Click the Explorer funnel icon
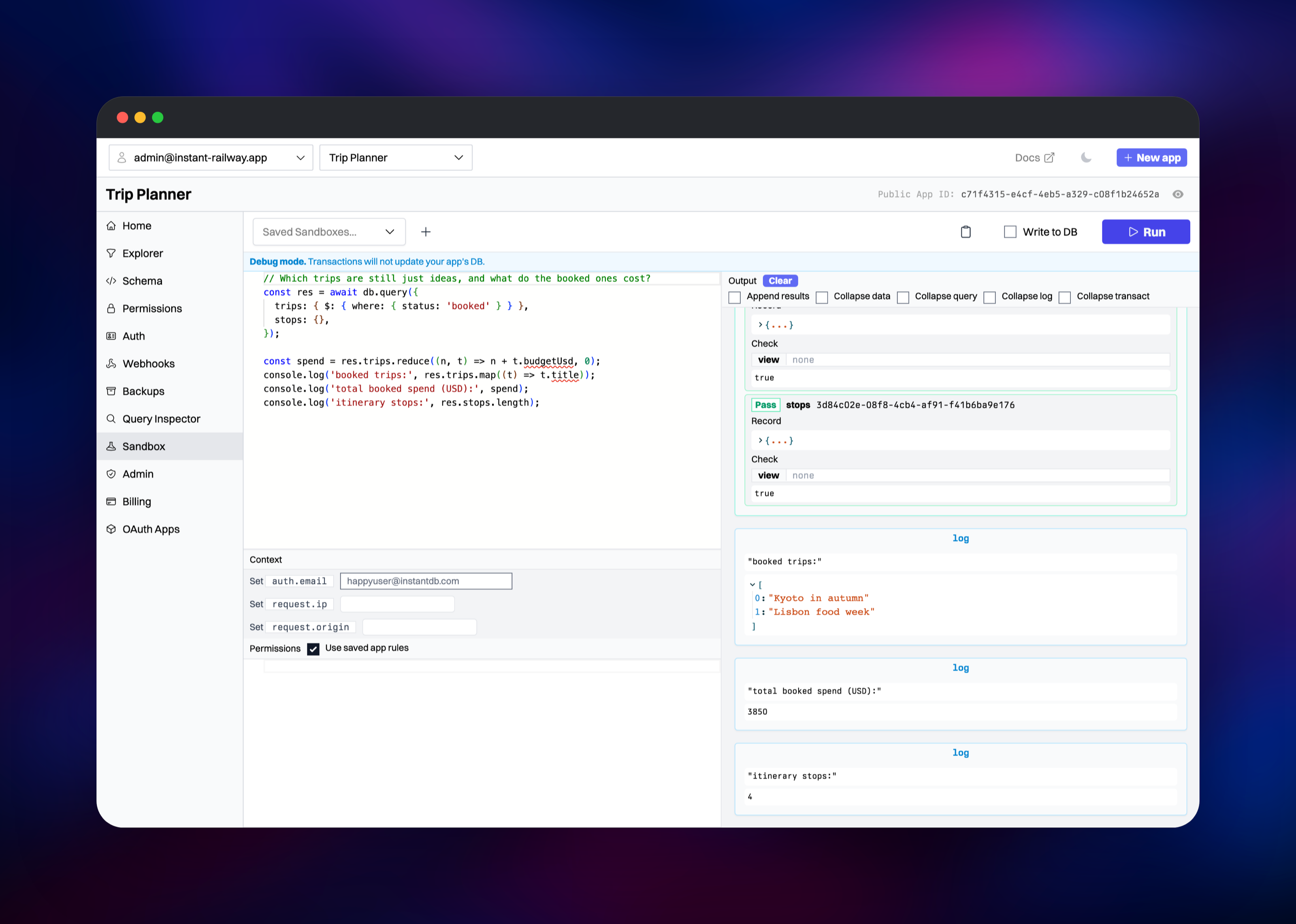The width and height of the screenshot is (1296, 924). click(111, 253)
